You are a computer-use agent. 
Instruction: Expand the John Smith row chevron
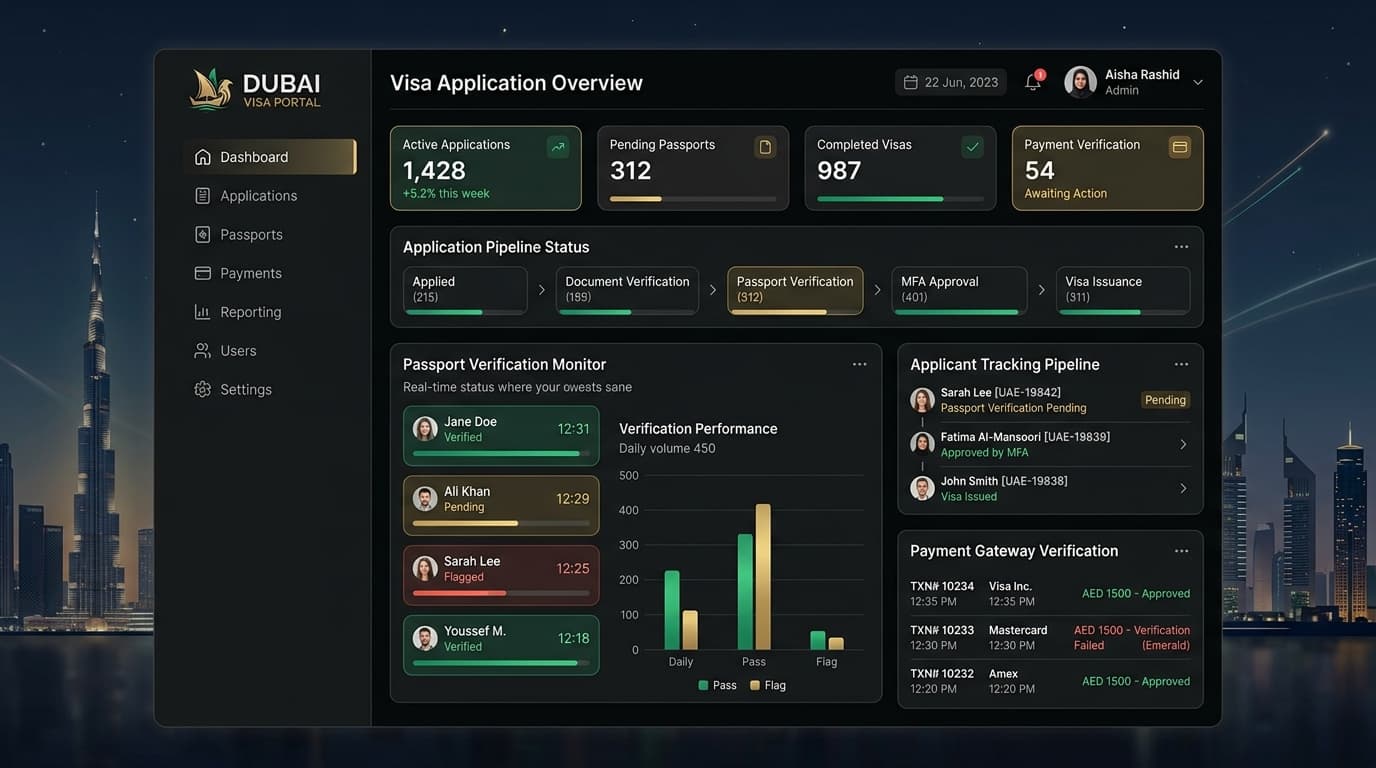coord(1183,488)
